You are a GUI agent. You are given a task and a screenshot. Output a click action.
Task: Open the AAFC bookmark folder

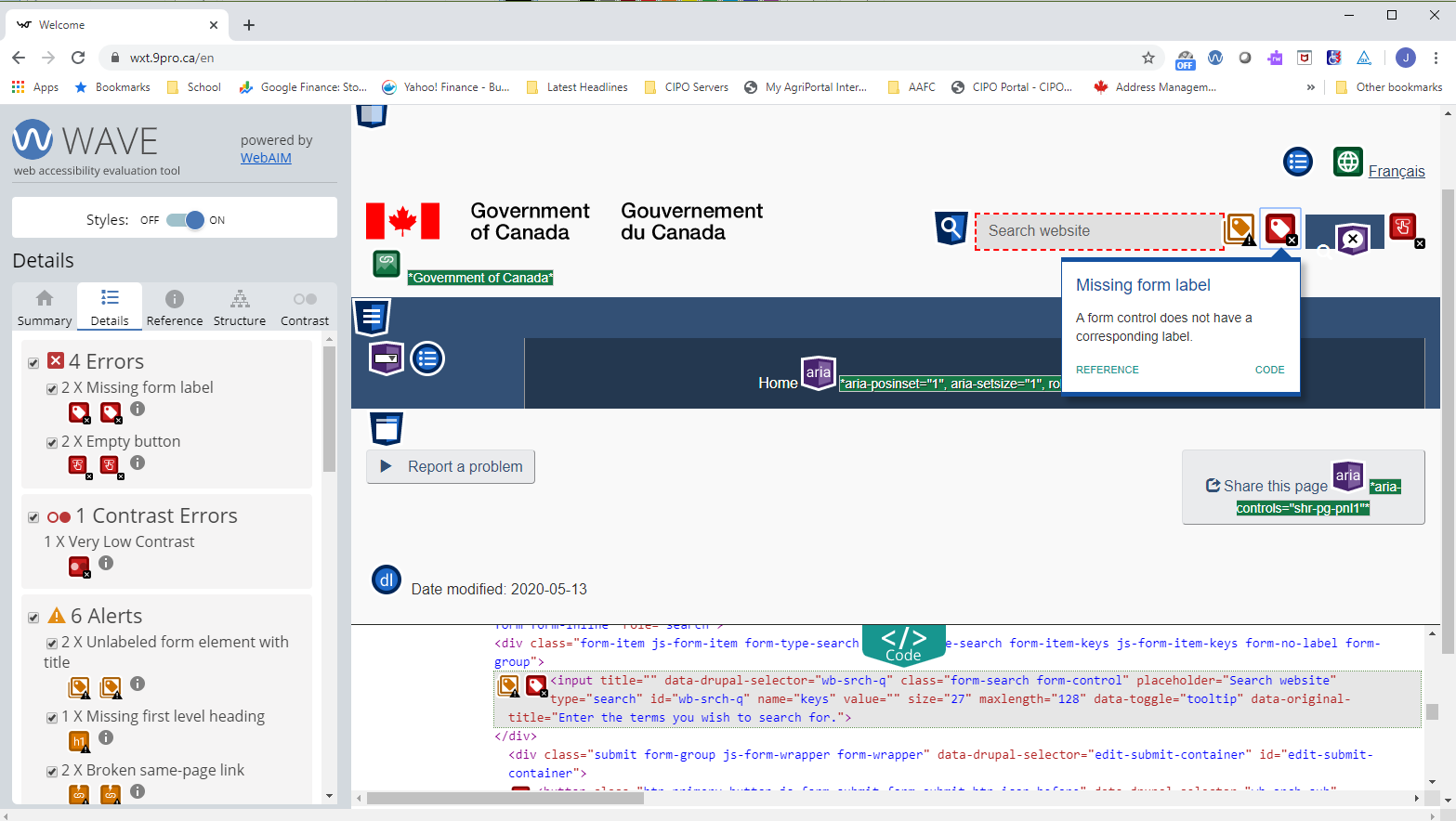point(912,87)
